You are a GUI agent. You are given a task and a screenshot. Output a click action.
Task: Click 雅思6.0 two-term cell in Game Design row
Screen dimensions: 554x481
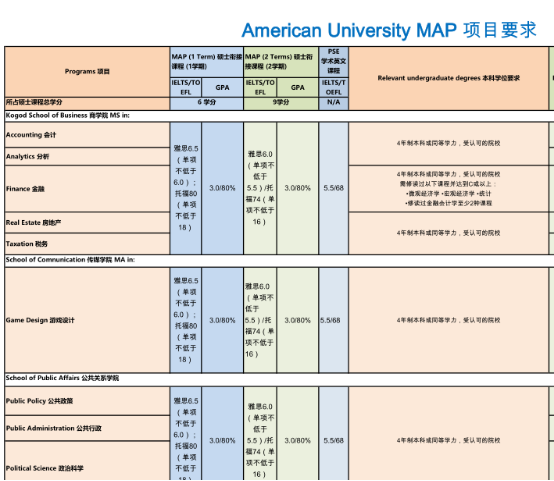260,320
